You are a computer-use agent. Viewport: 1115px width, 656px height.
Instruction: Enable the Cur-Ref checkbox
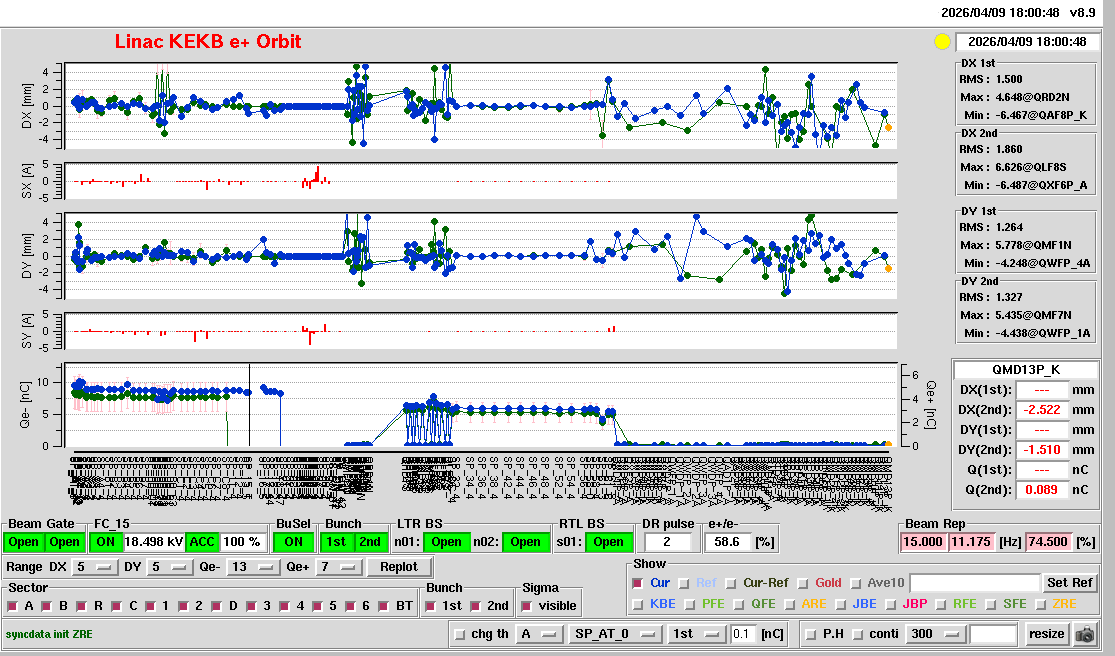(x=732, y=583)
